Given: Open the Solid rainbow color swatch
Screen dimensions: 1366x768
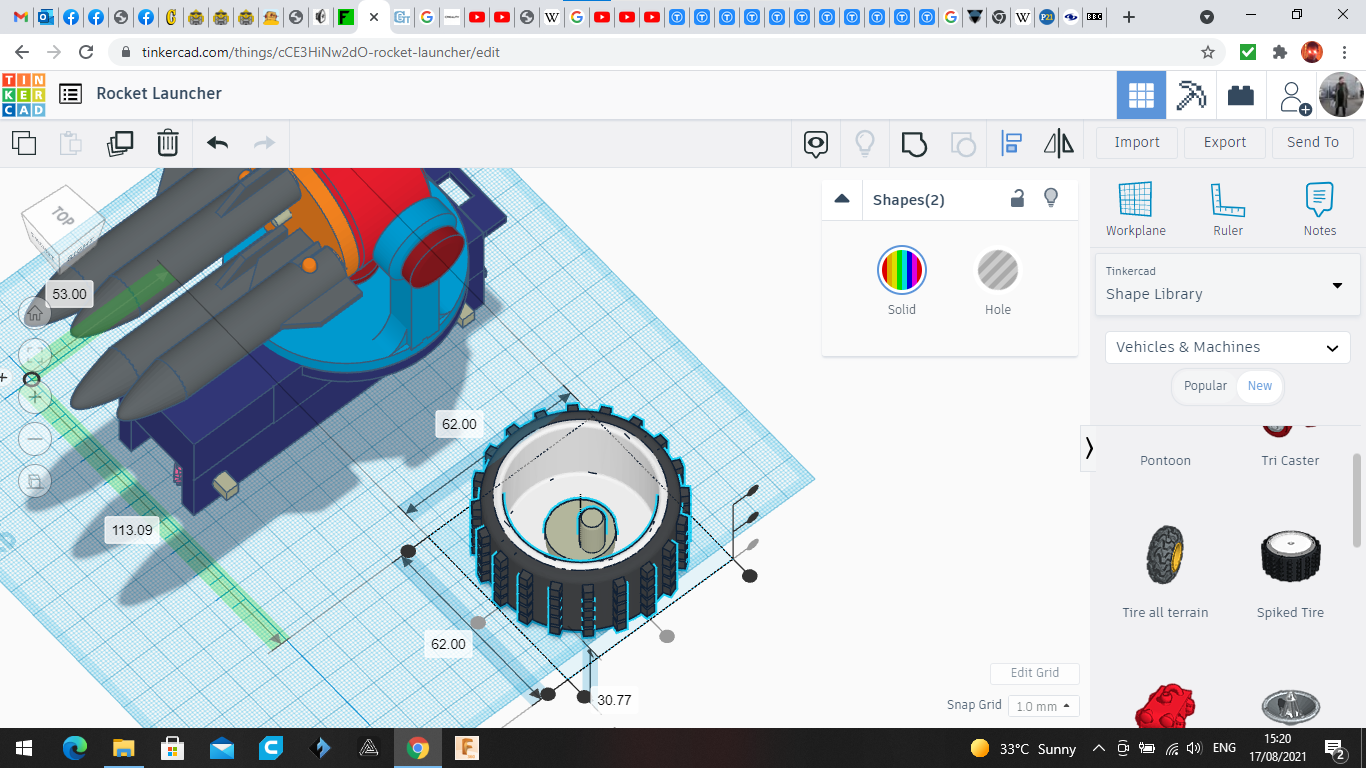Looking at the screenshot, I should 902,270.
